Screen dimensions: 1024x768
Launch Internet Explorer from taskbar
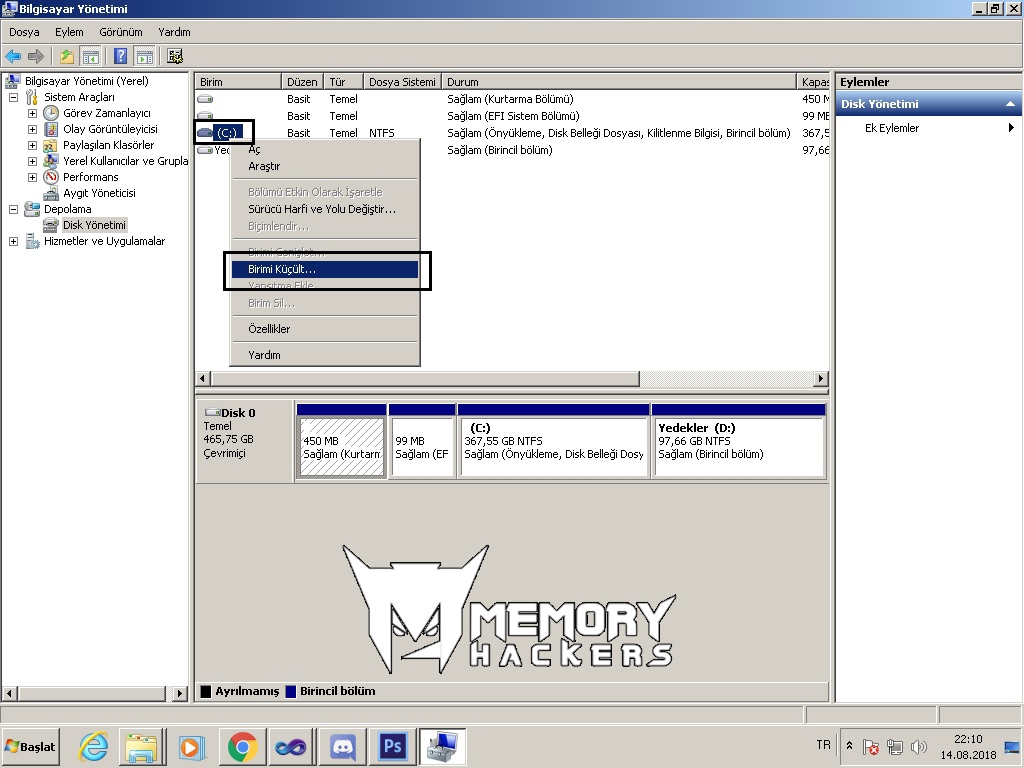[93, 746]
